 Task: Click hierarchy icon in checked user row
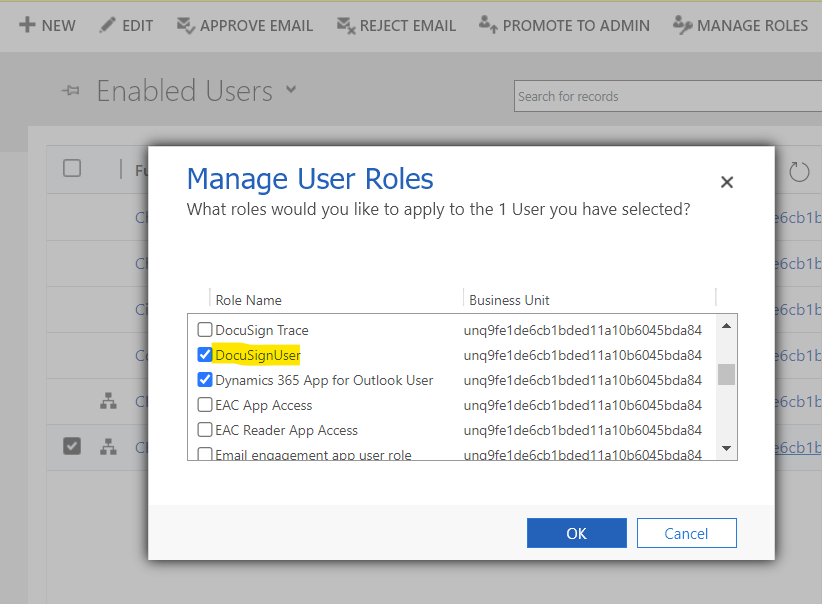[x=109, y=447]
